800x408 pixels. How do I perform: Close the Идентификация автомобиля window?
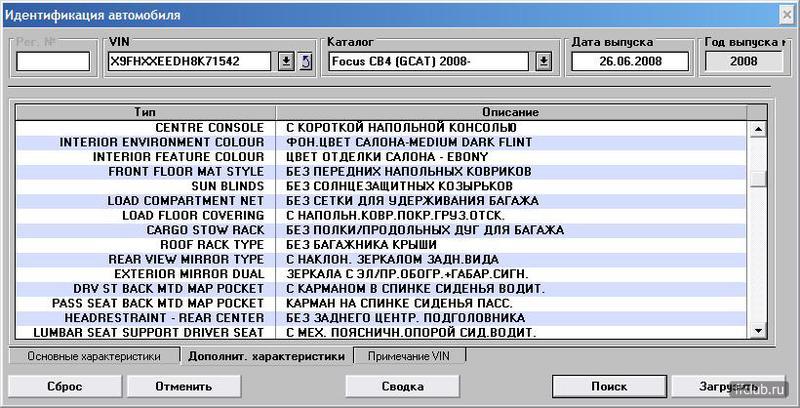[787, 15]
